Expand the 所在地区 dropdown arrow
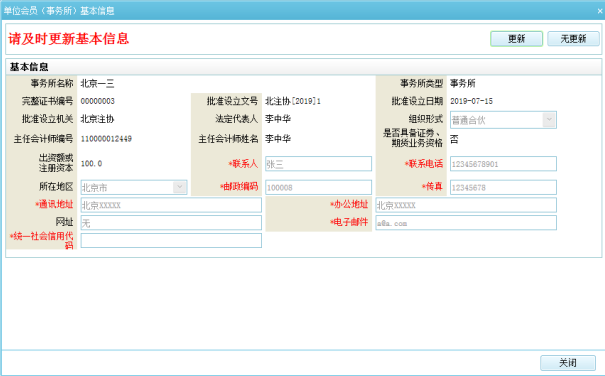The image size is (605, 376). (x=179, y=187)
